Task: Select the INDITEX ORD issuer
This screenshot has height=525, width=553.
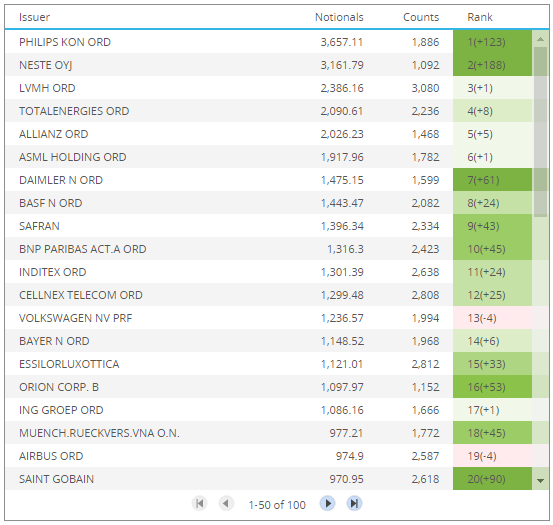Action: [53, 272]
